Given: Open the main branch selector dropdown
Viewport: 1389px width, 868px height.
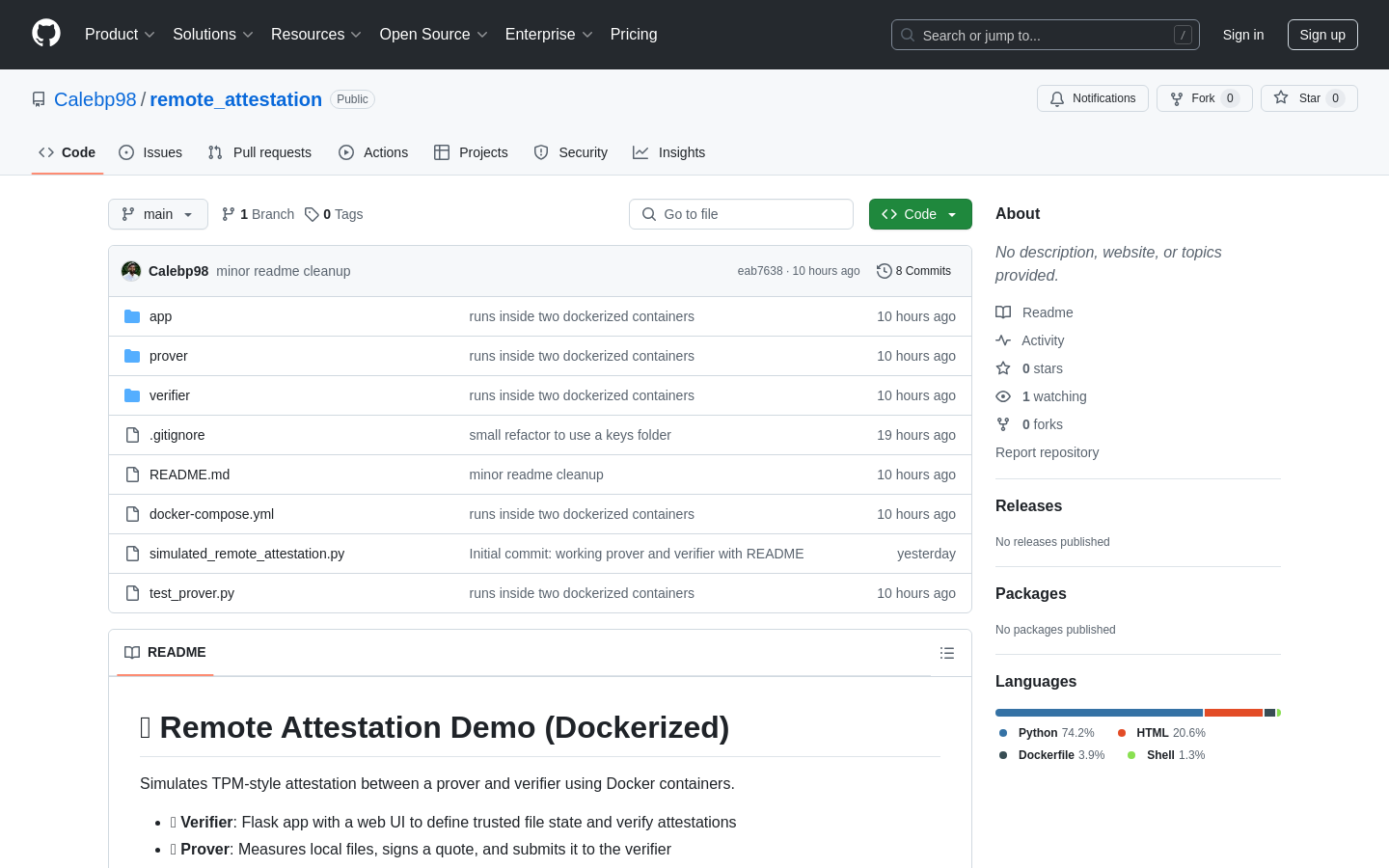Looking at the screenshot, I should [x=158, y=214].
